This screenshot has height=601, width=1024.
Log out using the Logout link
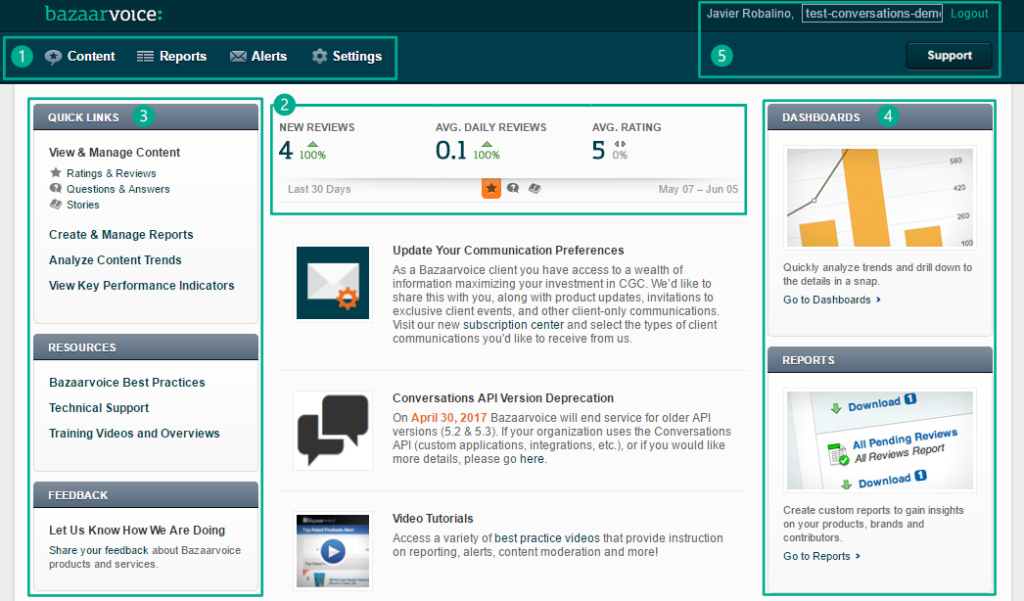coord(969,14)
